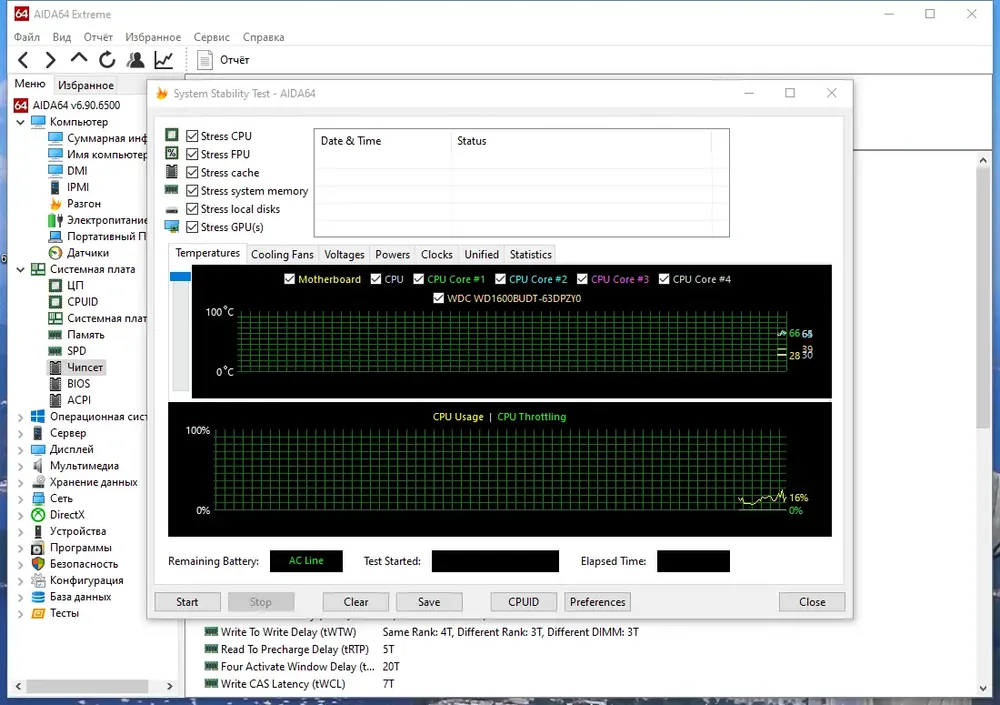Open DirectX item in sidebar tree
1000x705 pixels.
coord(67,515)
